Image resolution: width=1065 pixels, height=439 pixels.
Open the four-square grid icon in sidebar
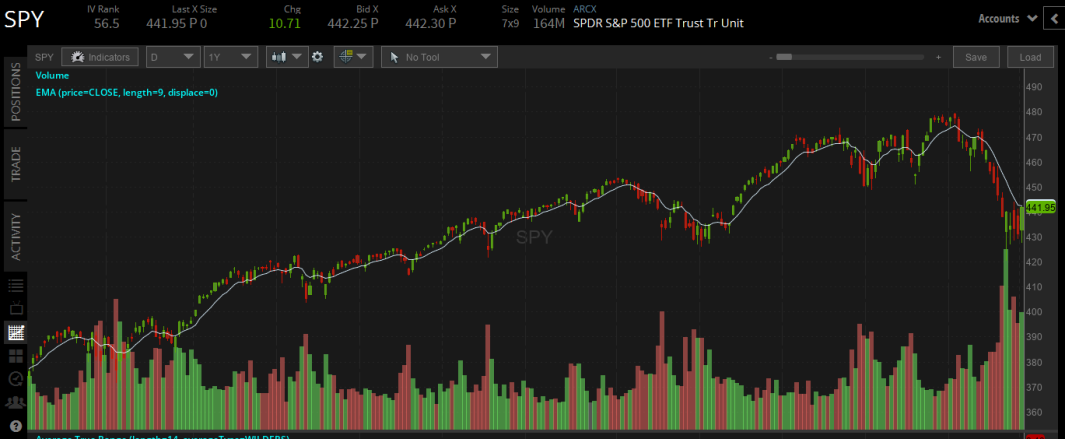16,356
